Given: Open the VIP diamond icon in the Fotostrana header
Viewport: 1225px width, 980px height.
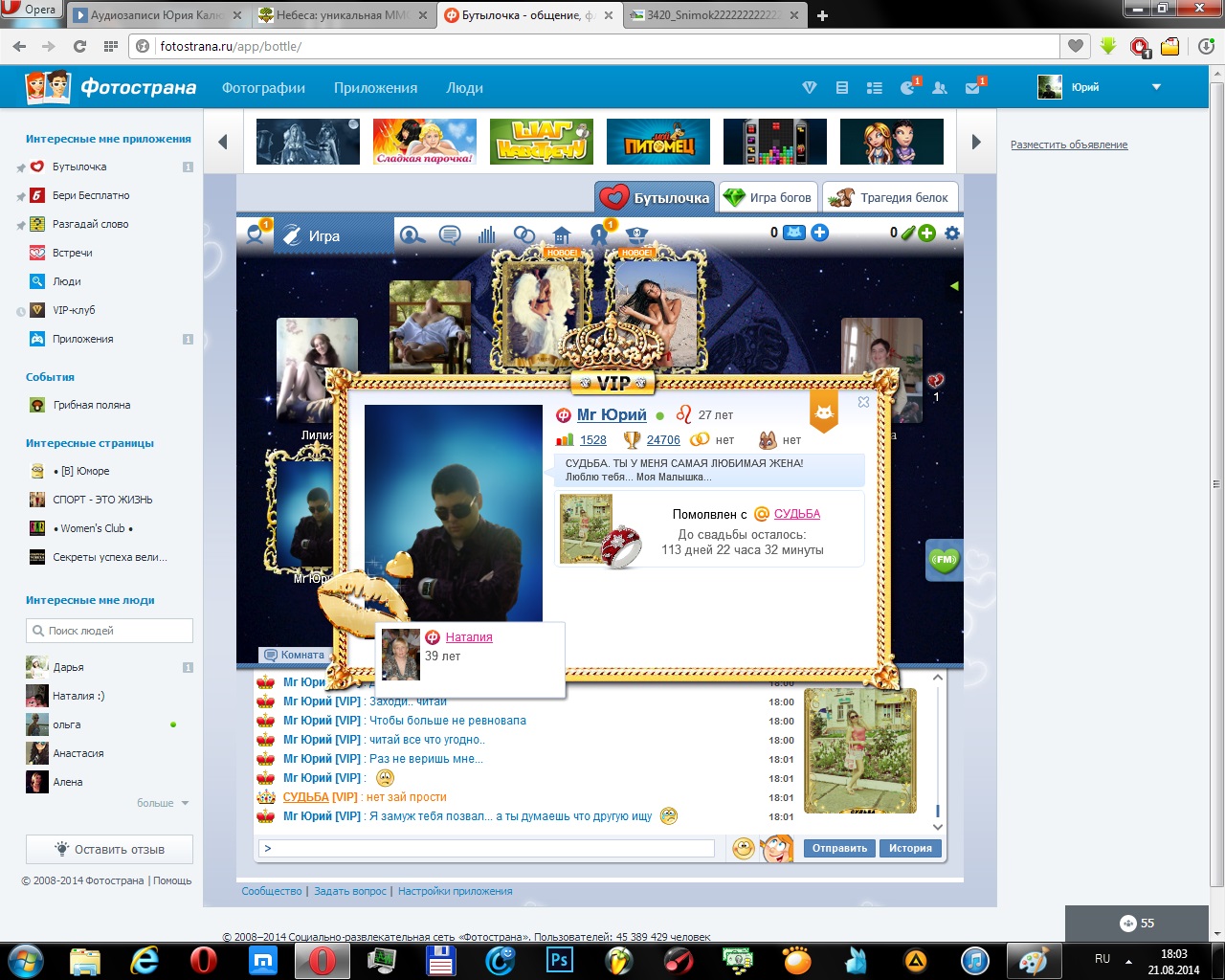Looking at the screenshot, I should point(810,87).
